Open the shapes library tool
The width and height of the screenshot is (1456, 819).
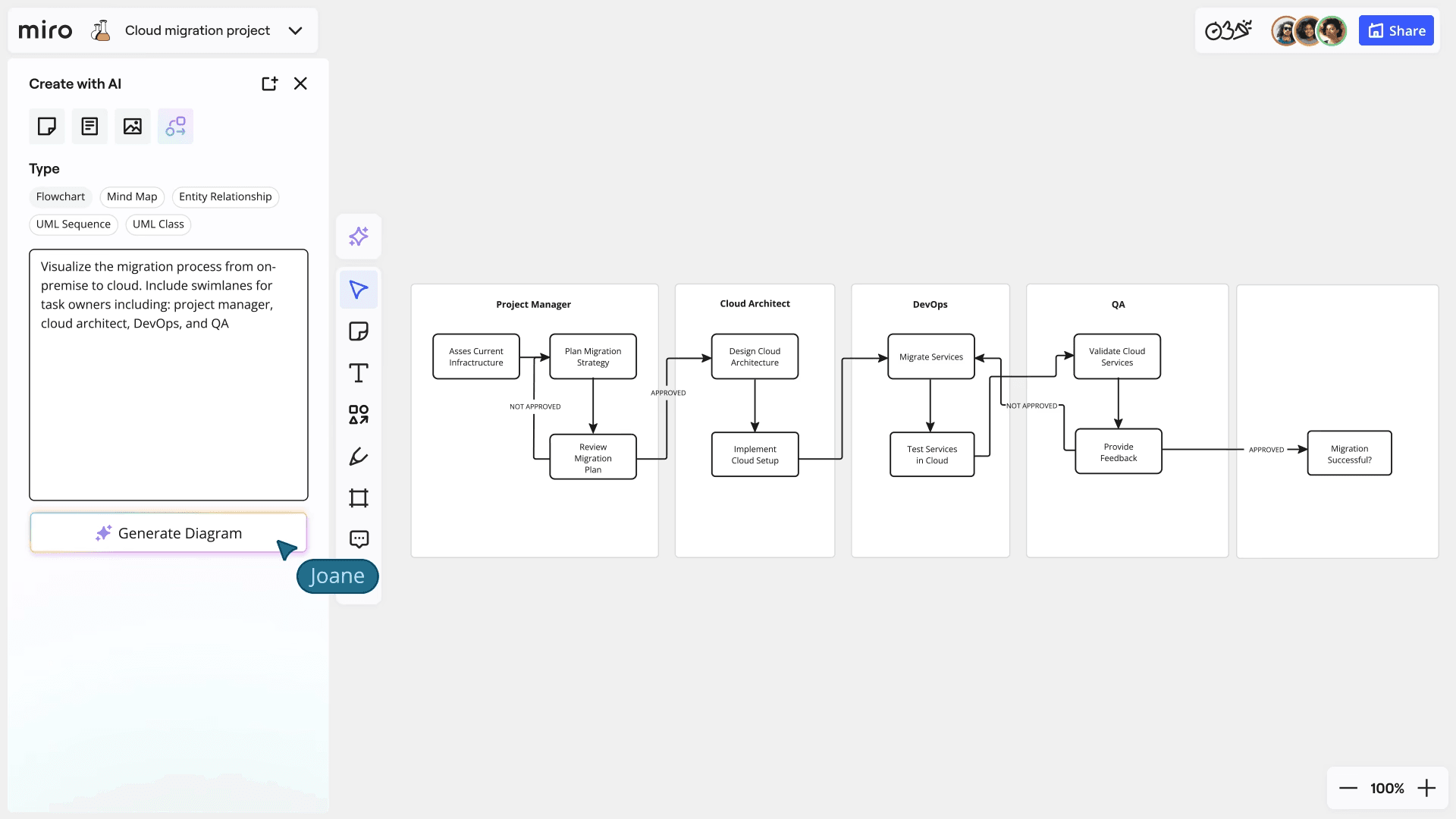click(x=359, y=415)
